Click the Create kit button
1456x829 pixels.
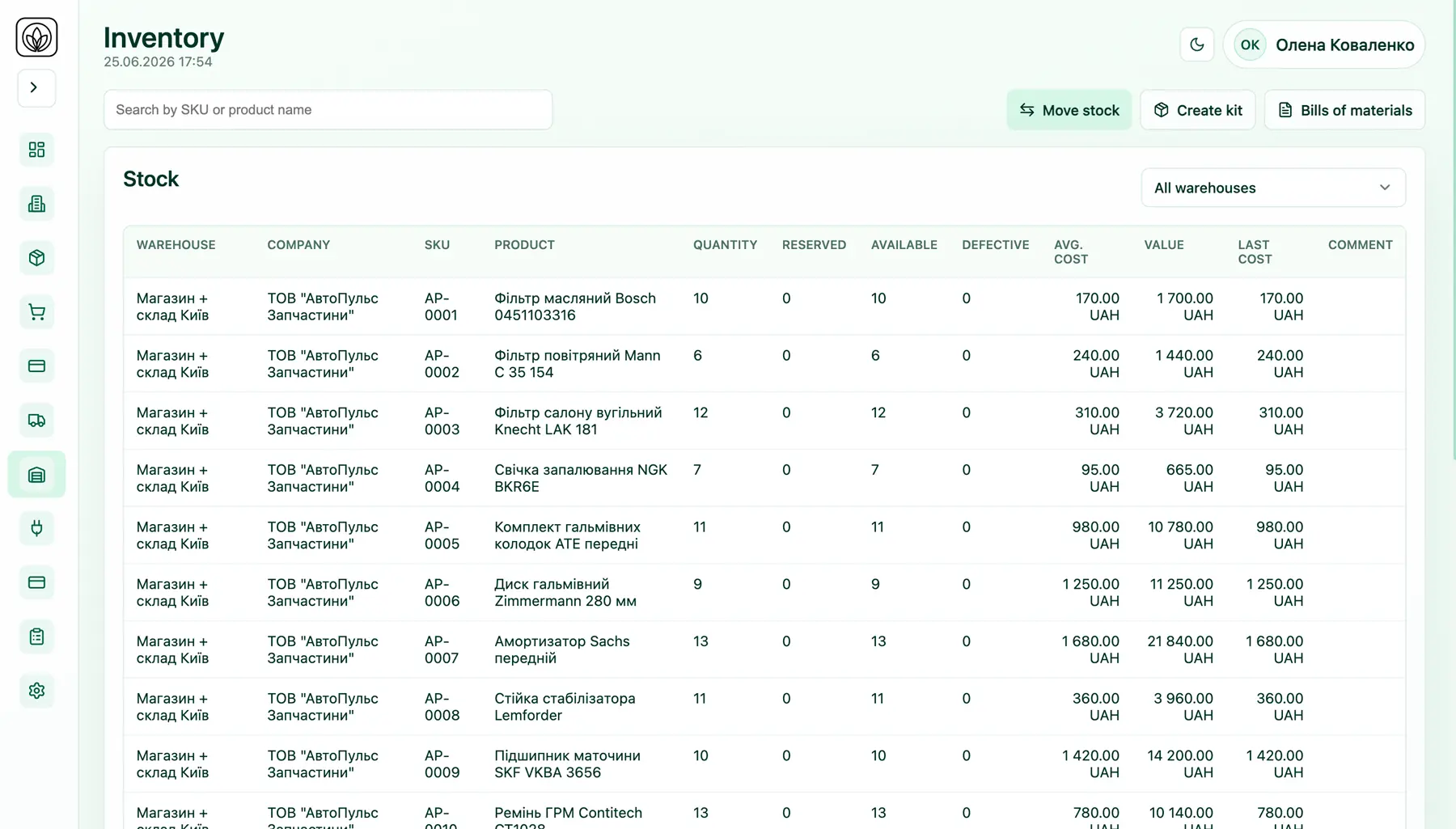pos(1197,110)
